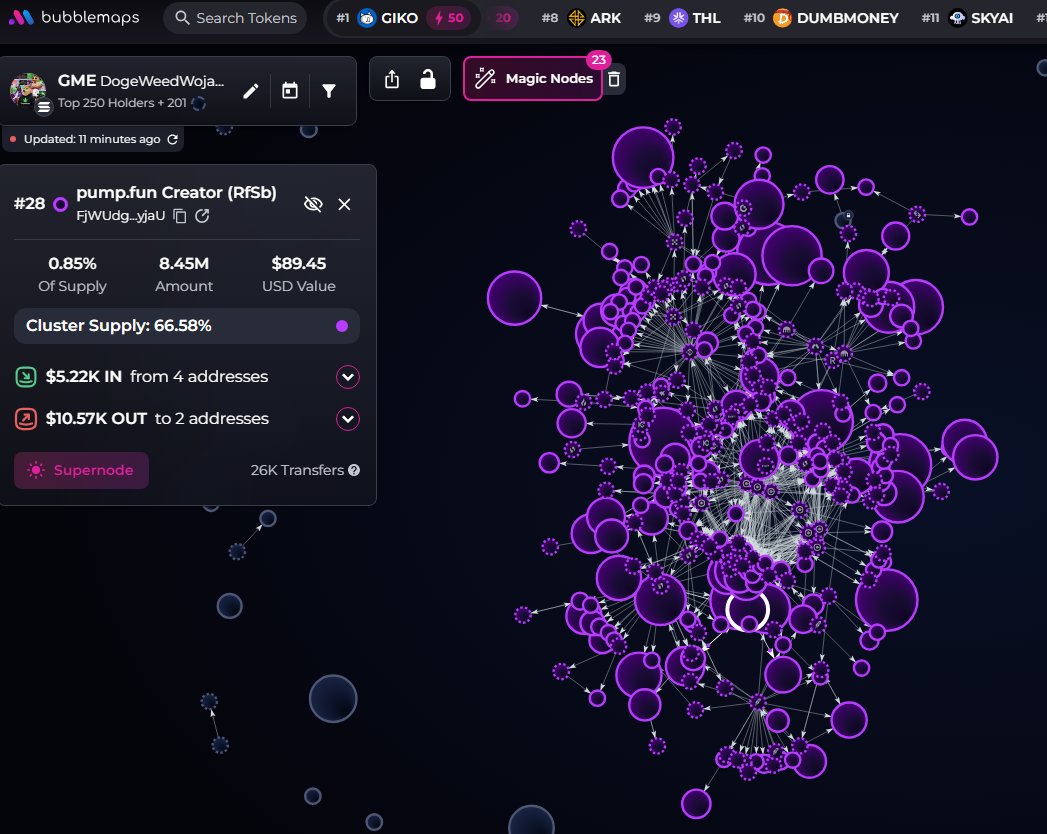The height and width of the screenshot is (834, 1047).
Task: Copy the FjWUdg...yjaU wallet address
Action: click(x=180, y=216)
